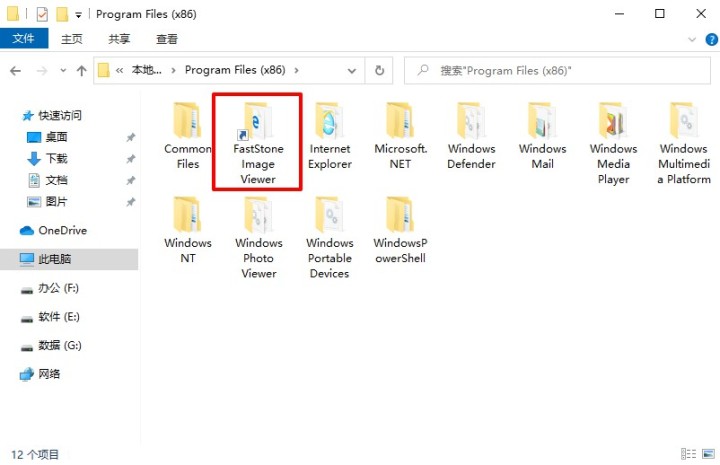Open the 查看 ribbon tab
The width and height of the screenshot is (720, 465).
(167, 39)
